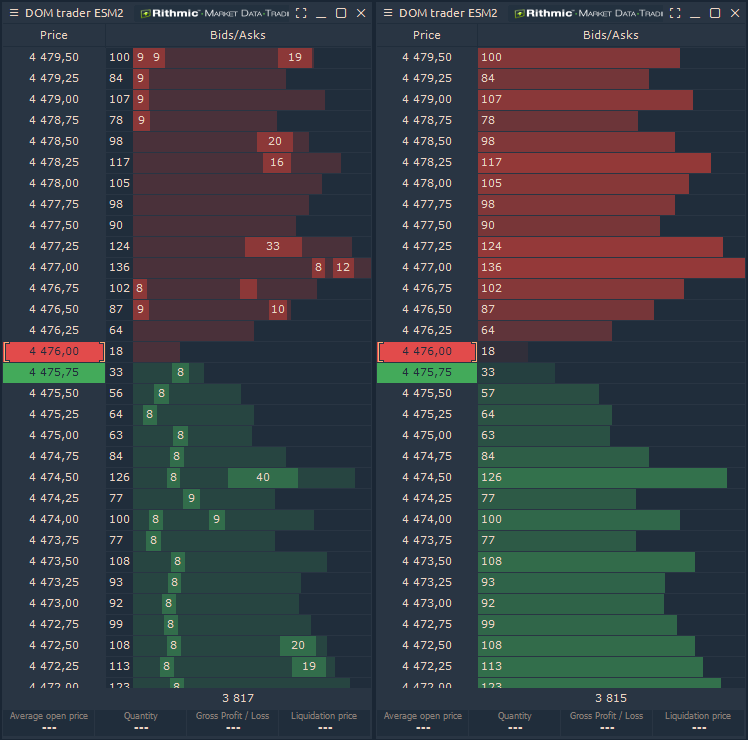Image resolution: width=749 pixels, height=740 pixels.
Task: Click the 136 ask bar in the right panel
Action: [x=611, y=267]
